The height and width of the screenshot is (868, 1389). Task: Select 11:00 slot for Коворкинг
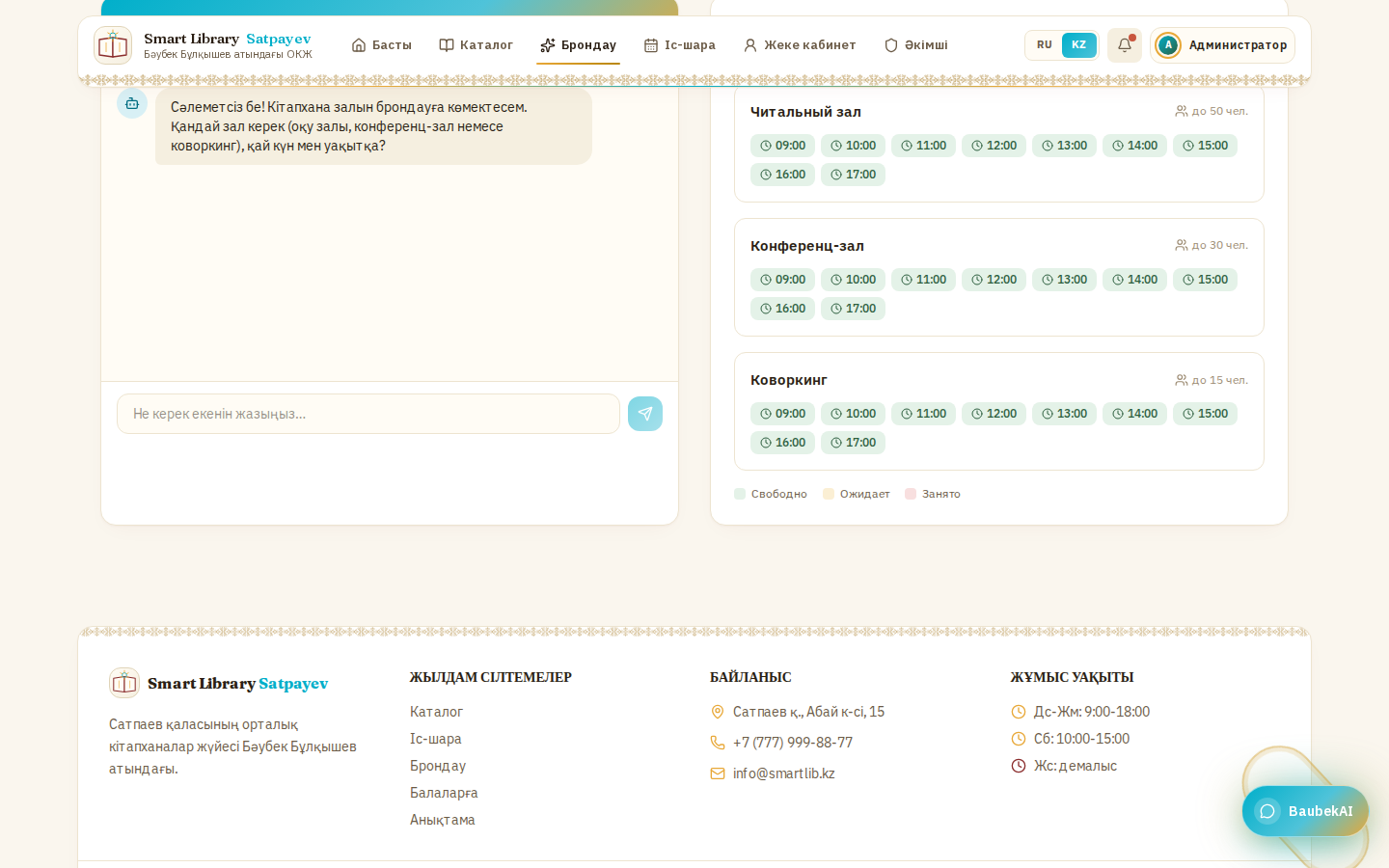click(924, 414)
